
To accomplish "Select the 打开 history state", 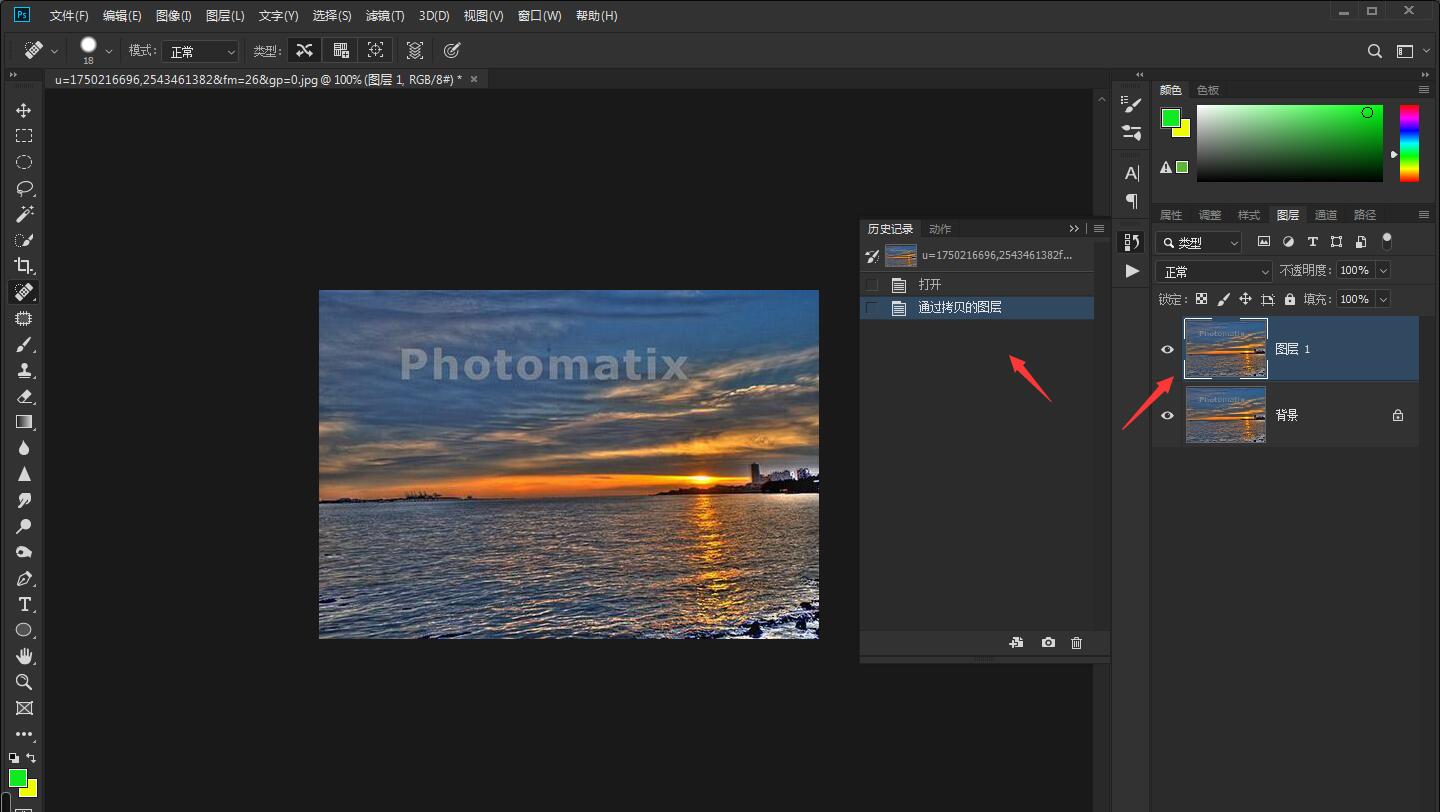I will 930,285.
